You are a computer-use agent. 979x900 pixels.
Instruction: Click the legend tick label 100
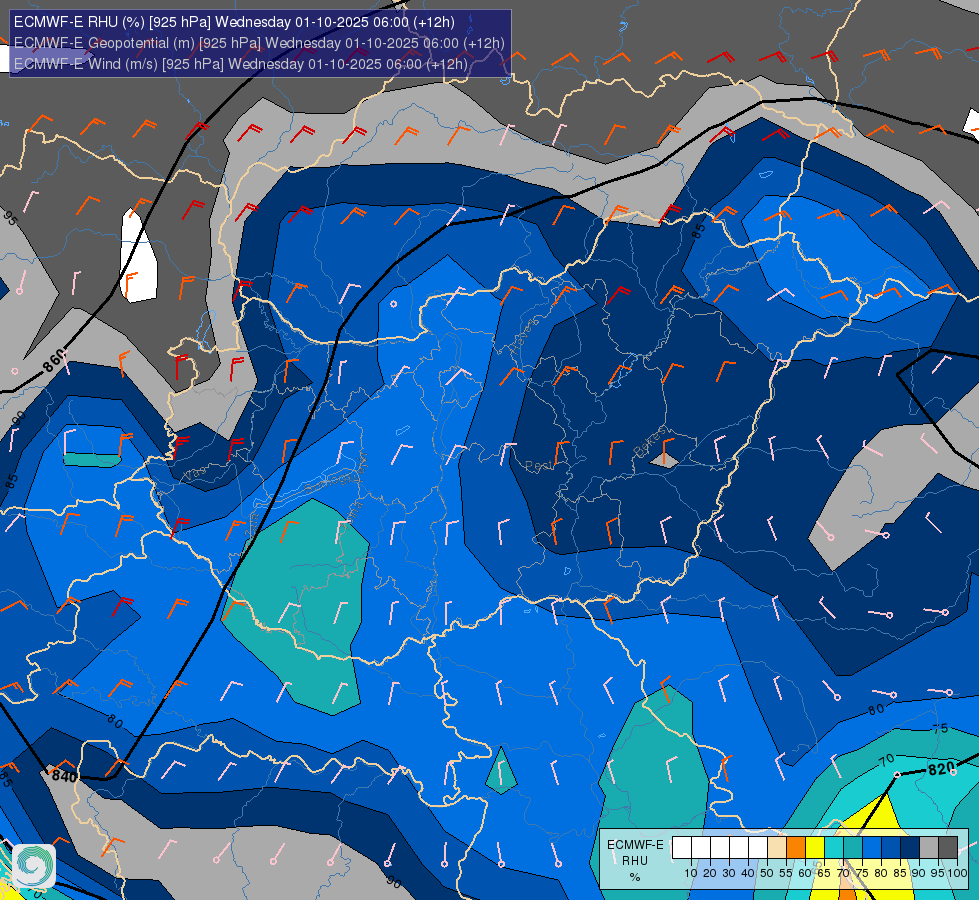click(x=958, y=873)
